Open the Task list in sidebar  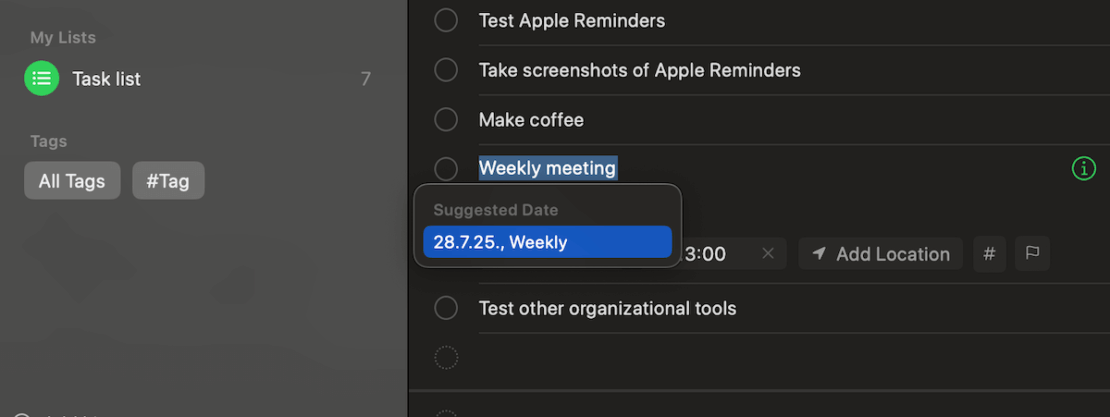tap(106, 79)
